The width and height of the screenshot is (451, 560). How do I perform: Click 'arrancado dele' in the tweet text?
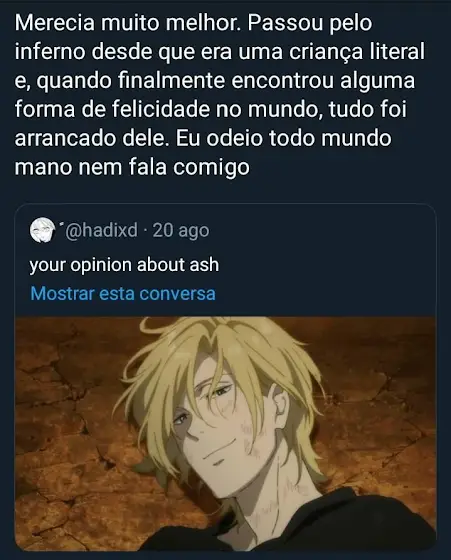[91, 138]
